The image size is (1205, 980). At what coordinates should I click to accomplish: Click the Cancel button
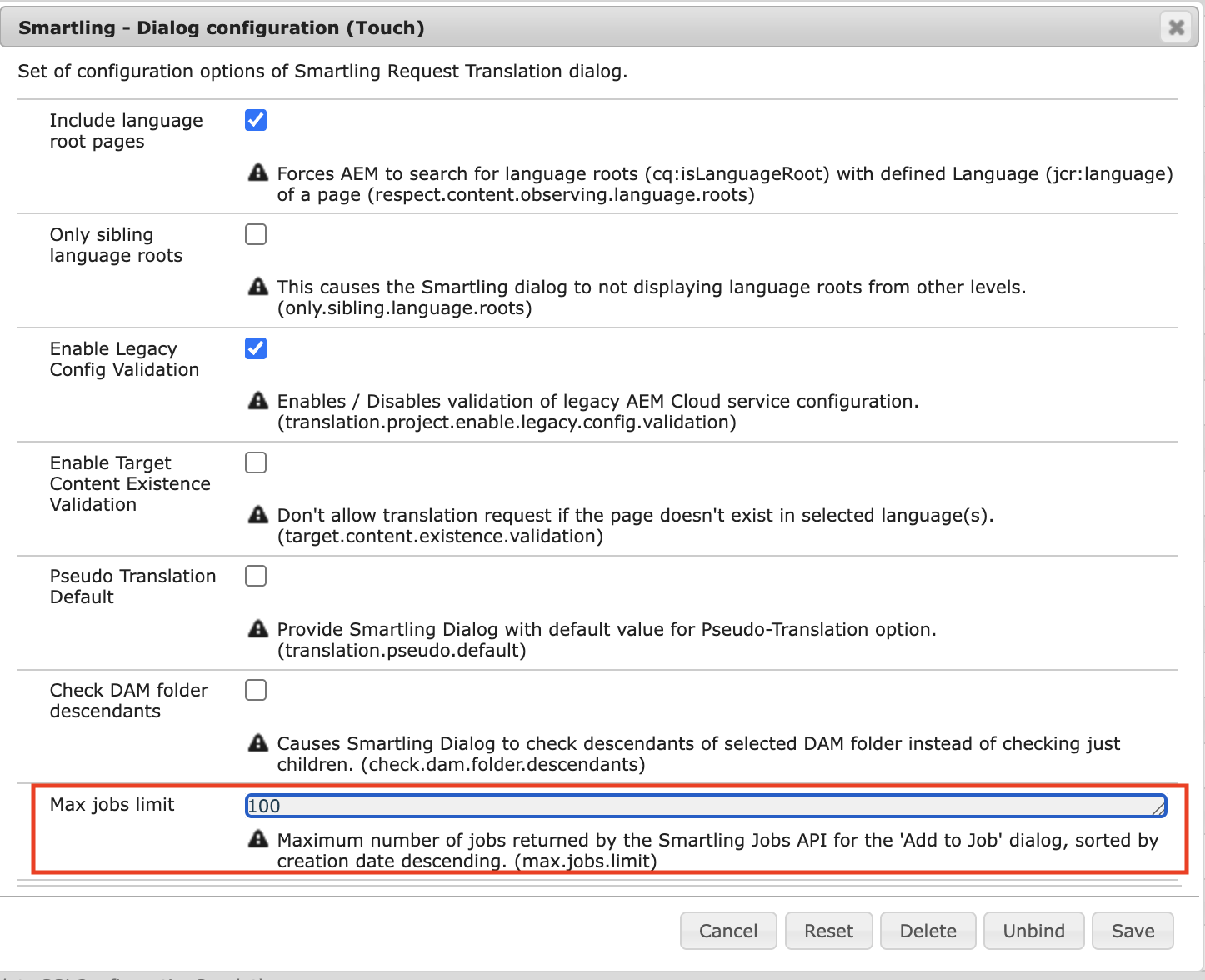click(728, 931)
